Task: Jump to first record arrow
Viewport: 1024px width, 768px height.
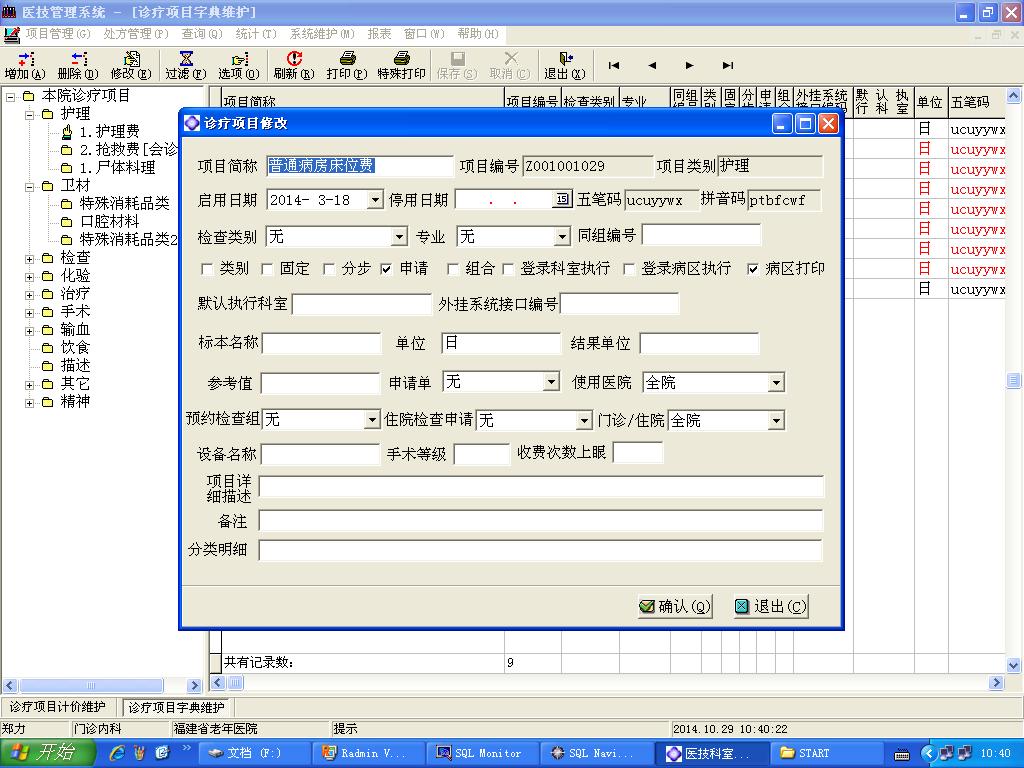Action: pos(614,65)
